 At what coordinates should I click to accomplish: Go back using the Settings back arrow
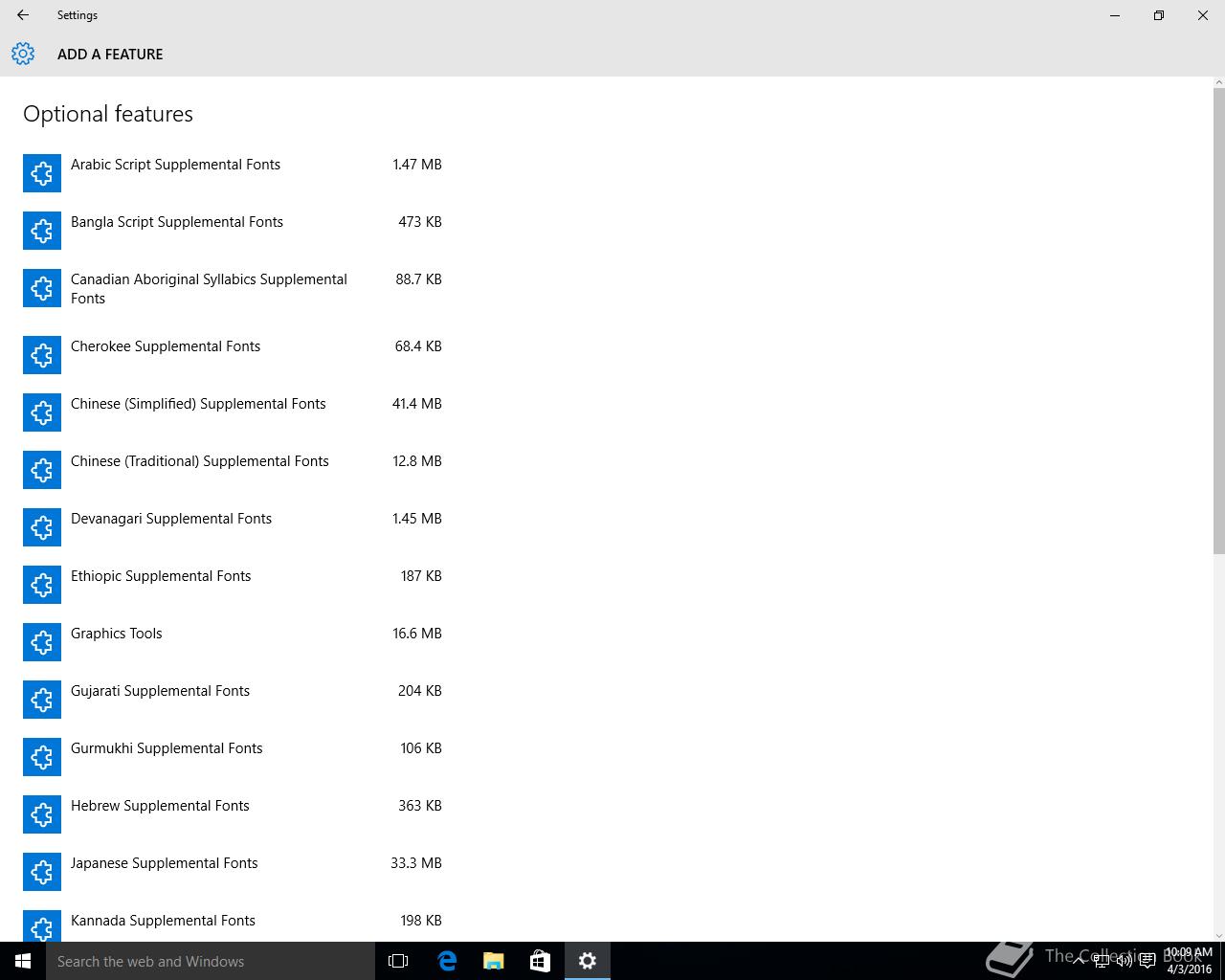[x=23, y=15]
